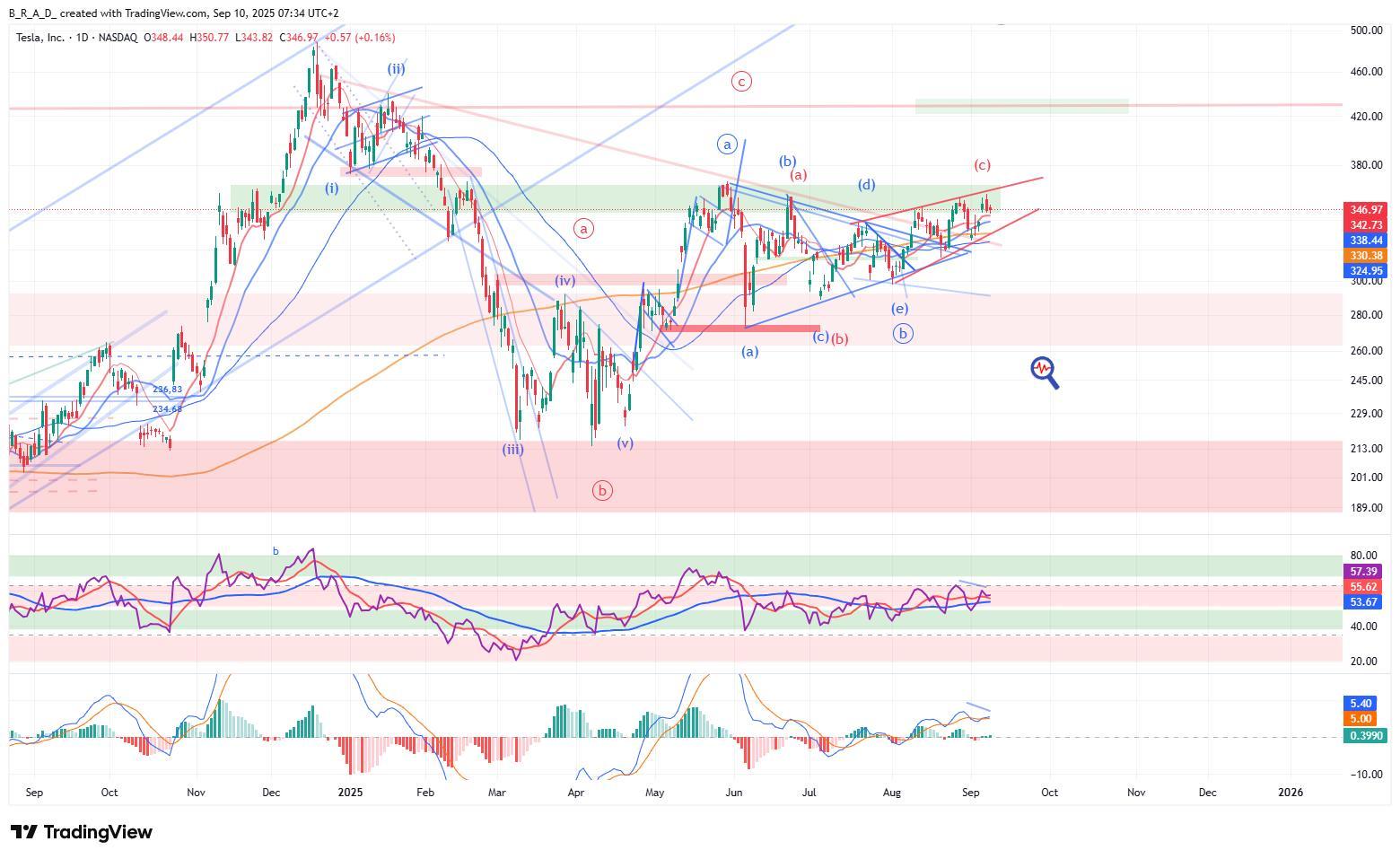Click the blue 53.67 RSI tag
1400x859 pixels.
1363,602
